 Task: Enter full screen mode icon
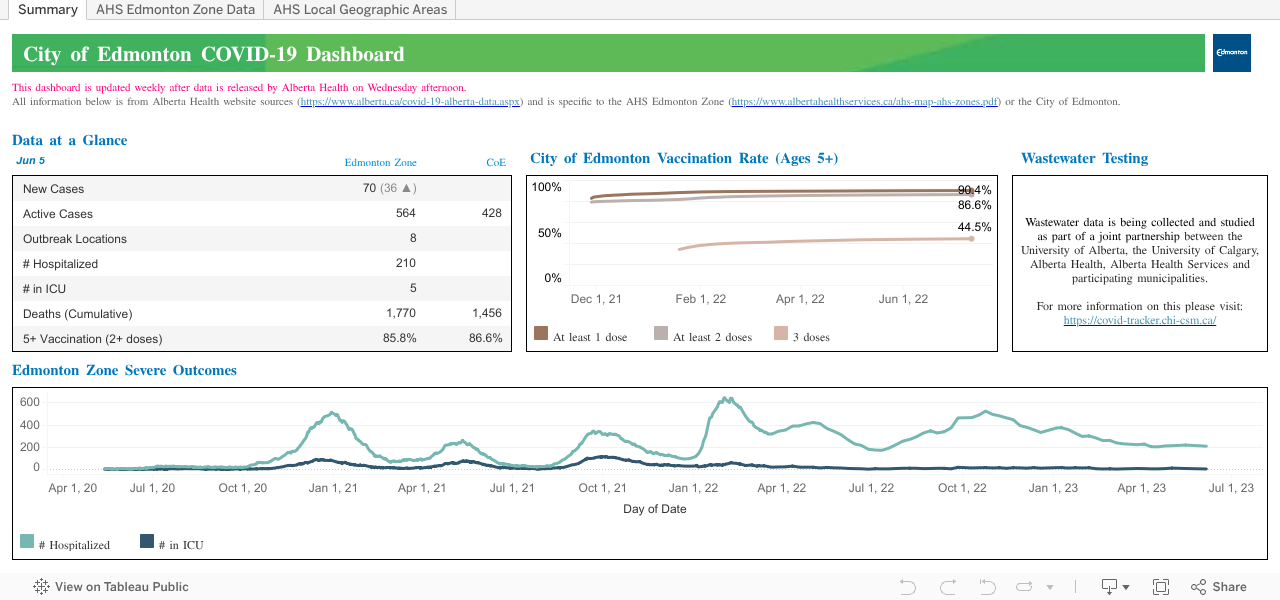pyautogui.click(x=1161, y=587)
